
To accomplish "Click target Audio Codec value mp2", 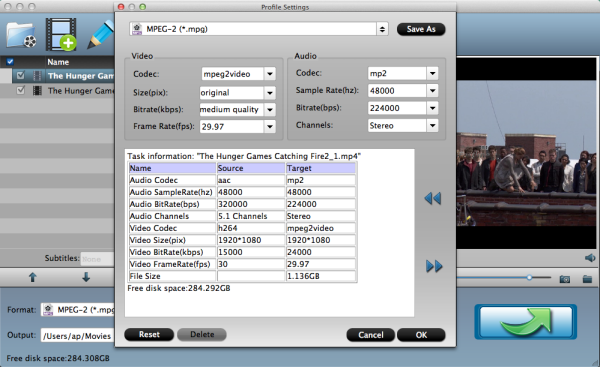I will [295, 180].
